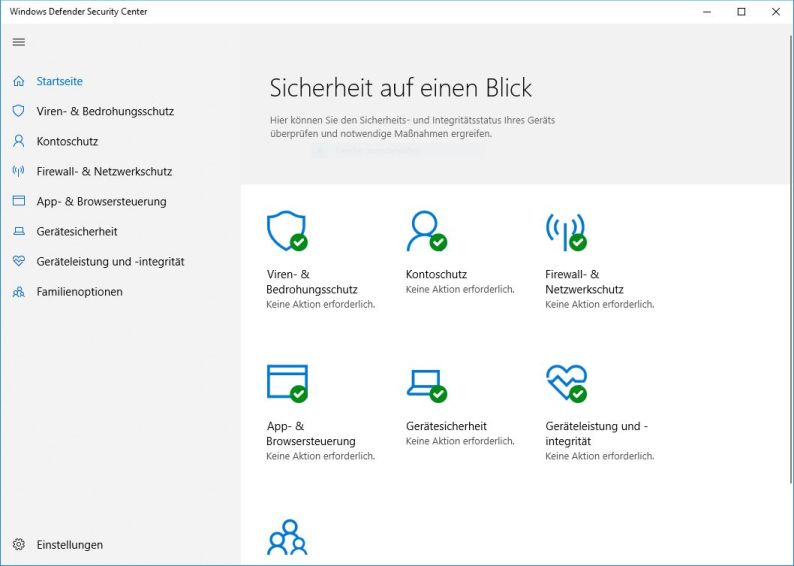Screen dimensions: 794x566
Task: Go to Kontoschutz in the sidebar
Action: [x=67, y=141]
